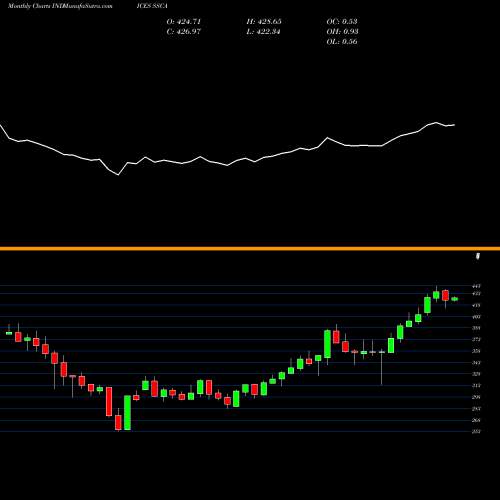Click the lowest price axis label 253
Image resolution: width=500 pixels, height=500 pixels.
click(476, 432)
